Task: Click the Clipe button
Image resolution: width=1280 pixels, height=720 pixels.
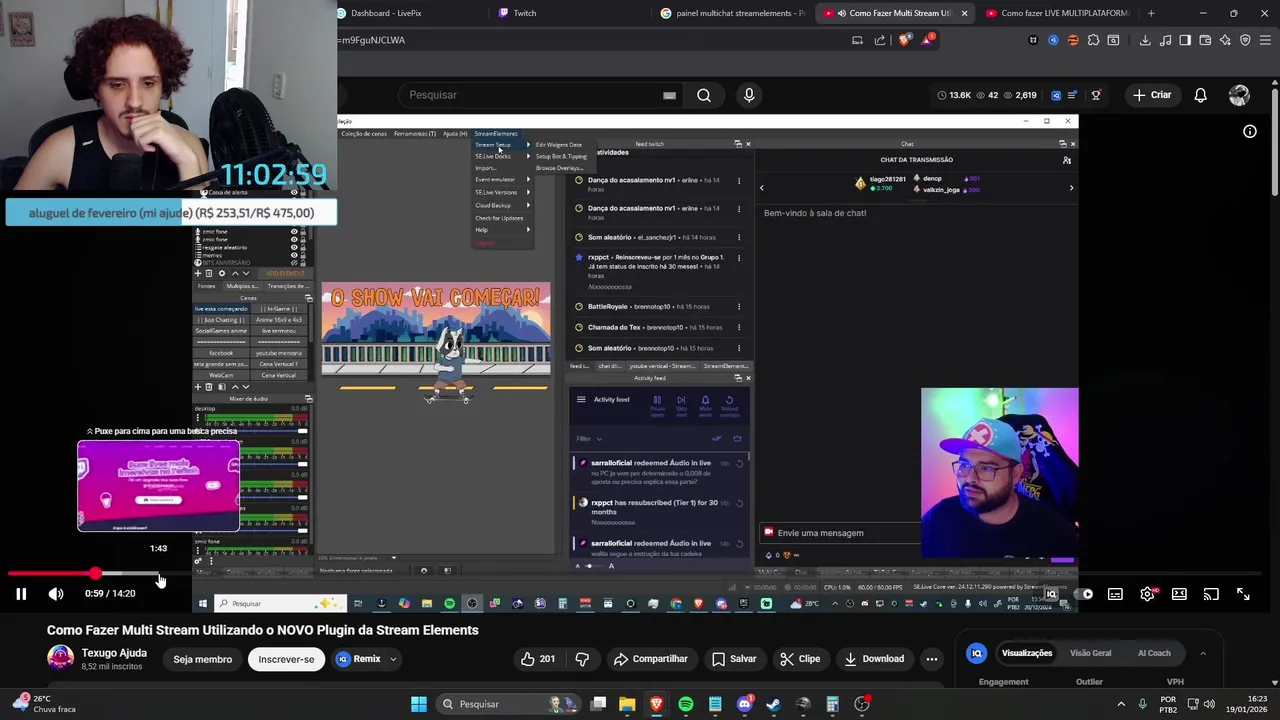Action: click(800, 659)
